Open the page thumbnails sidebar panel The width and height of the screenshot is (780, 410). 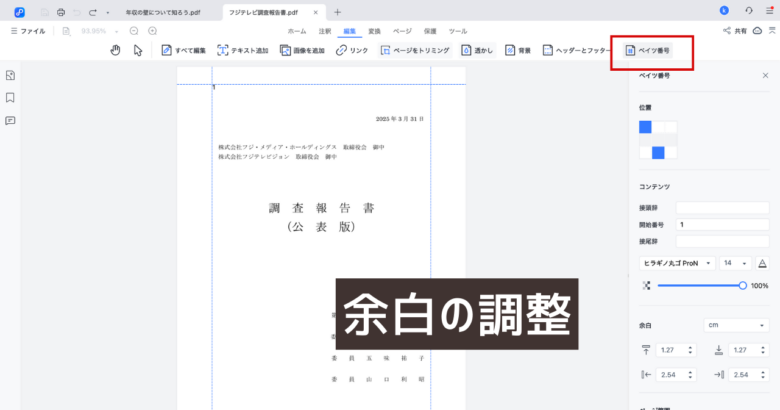click(10, 76)
